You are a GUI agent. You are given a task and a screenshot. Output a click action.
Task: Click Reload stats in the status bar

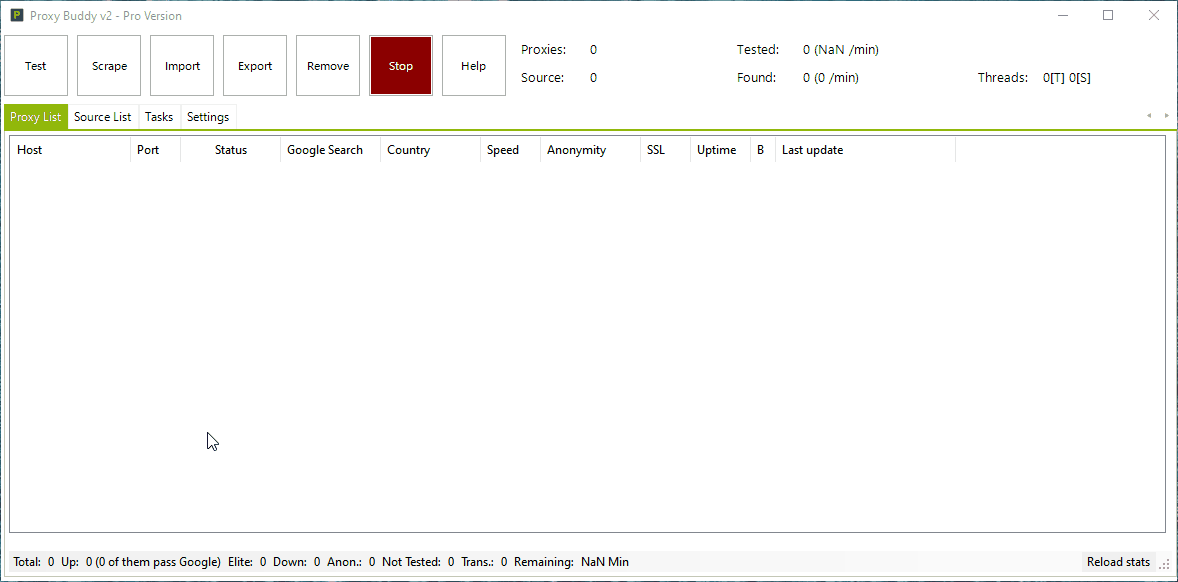pos(1117,561)
